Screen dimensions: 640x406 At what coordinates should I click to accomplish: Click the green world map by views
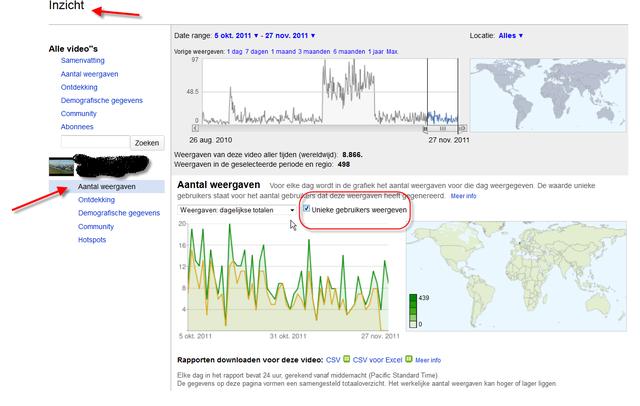(x=516, y=276)
